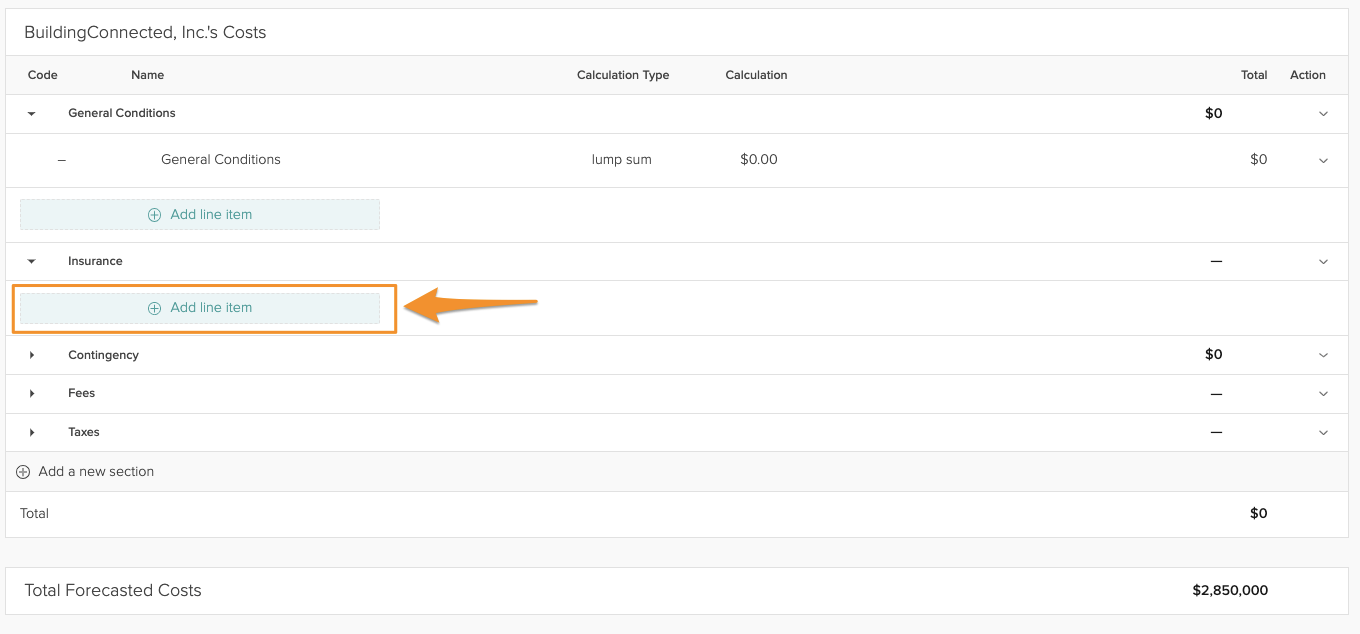The image size is (1360, 634).
Task: Open action chevron in the Taxes row
Action: point(1323,433)
